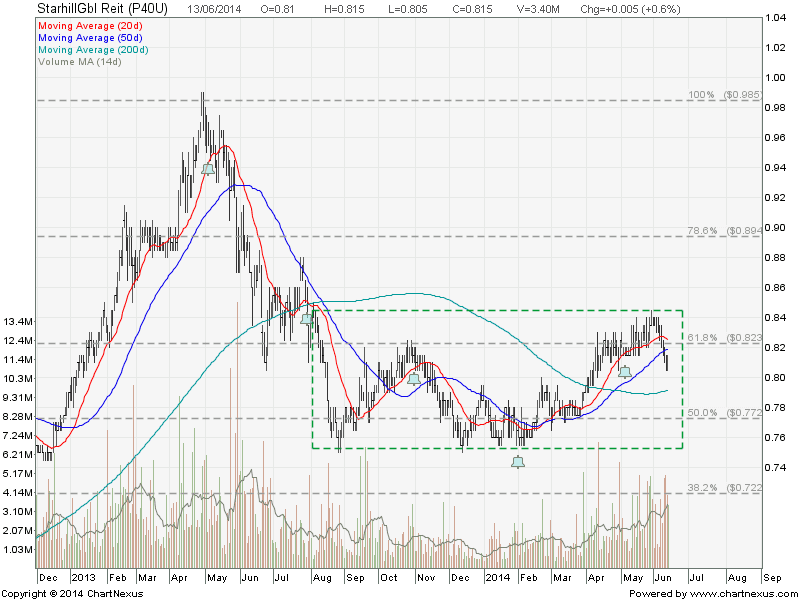Click the 2013 year label on the time axis
This screenshot has height=600, width=800.
(x=83, y=578)
